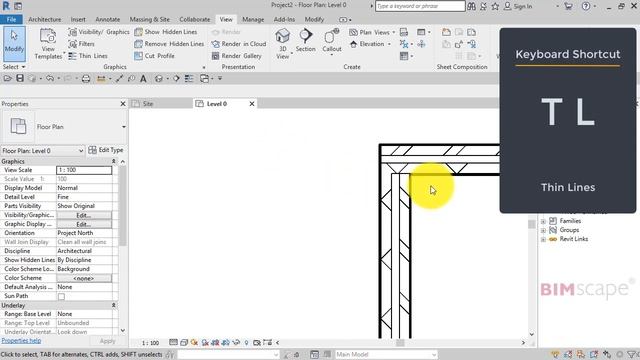Viewport: 640px width, 360px height.
Task: Open the Plan Views dropdown
Action: click(372, 32)
